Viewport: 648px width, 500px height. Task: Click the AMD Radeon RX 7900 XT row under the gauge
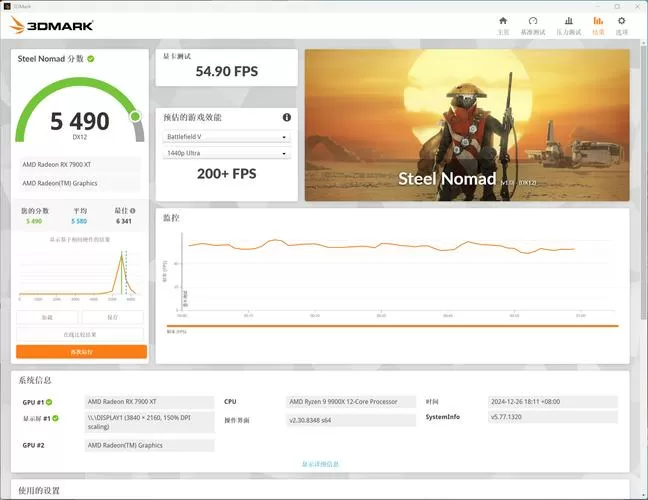click(80, 164)
